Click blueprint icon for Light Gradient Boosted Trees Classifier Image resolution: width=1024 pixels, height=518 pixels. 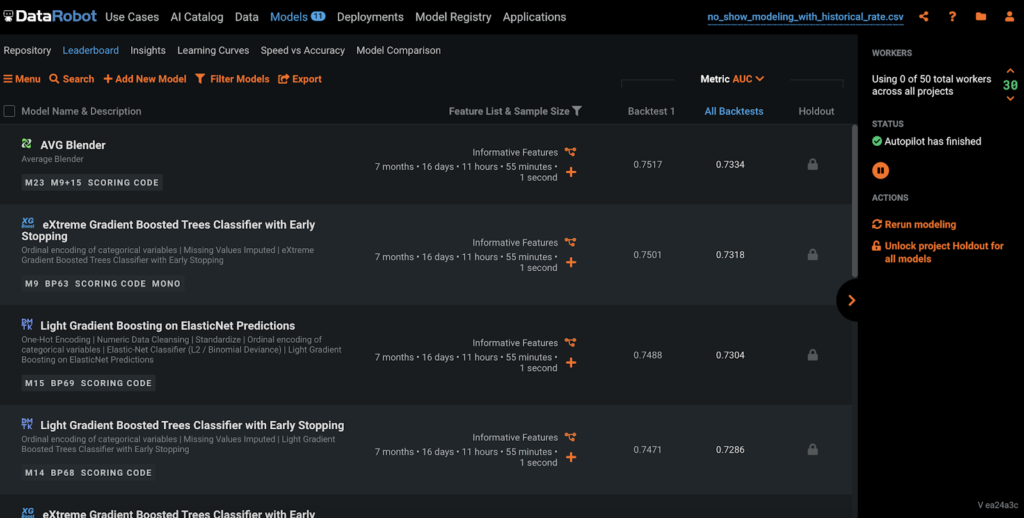click(x=571, y=438)
